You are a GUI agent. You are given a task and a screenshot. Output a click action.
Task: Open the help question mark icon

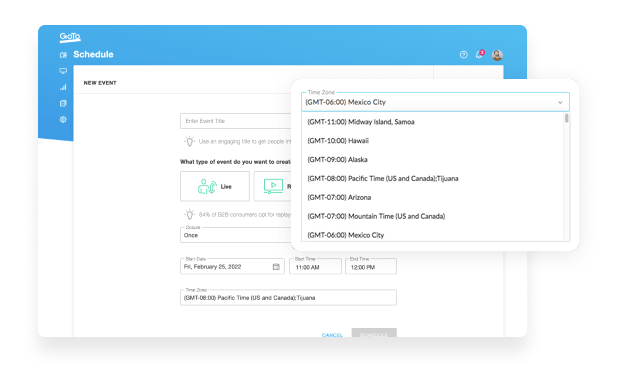(464, 55)
